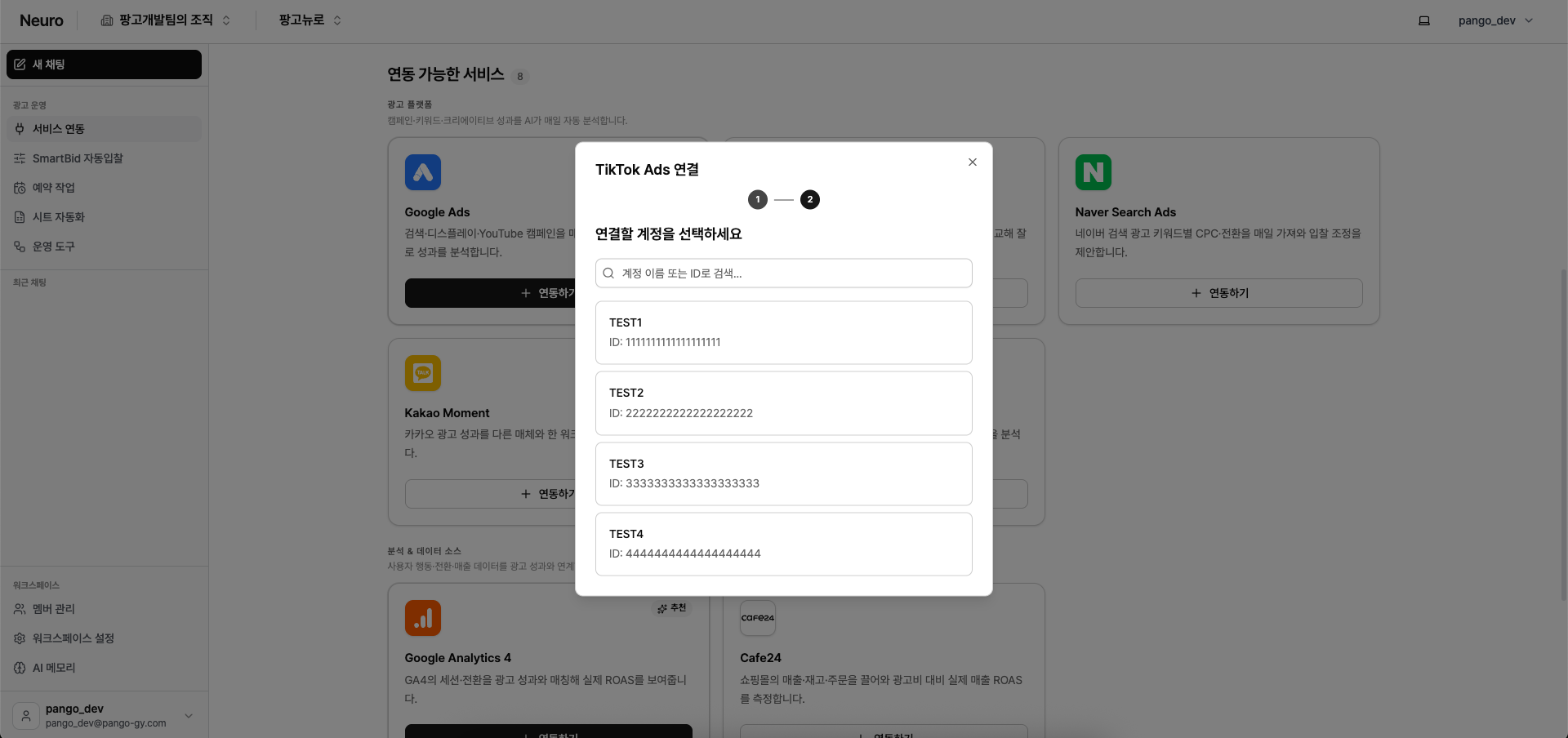Click the account search field in the dialog
Viewport: 1568px width, 738px height.
(783, 273)
